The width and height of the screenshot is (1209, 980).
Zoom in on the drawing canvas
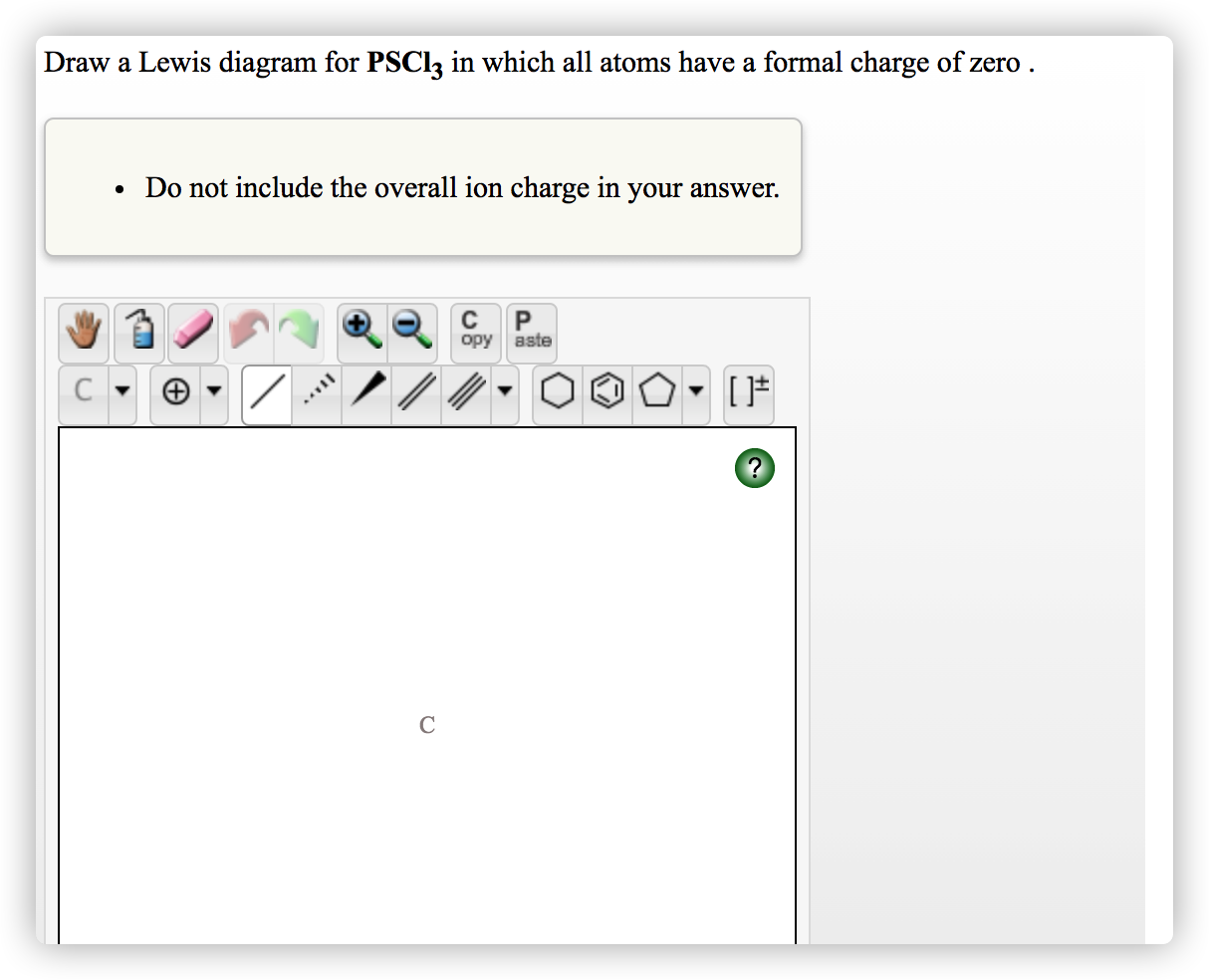coord(360,332)
